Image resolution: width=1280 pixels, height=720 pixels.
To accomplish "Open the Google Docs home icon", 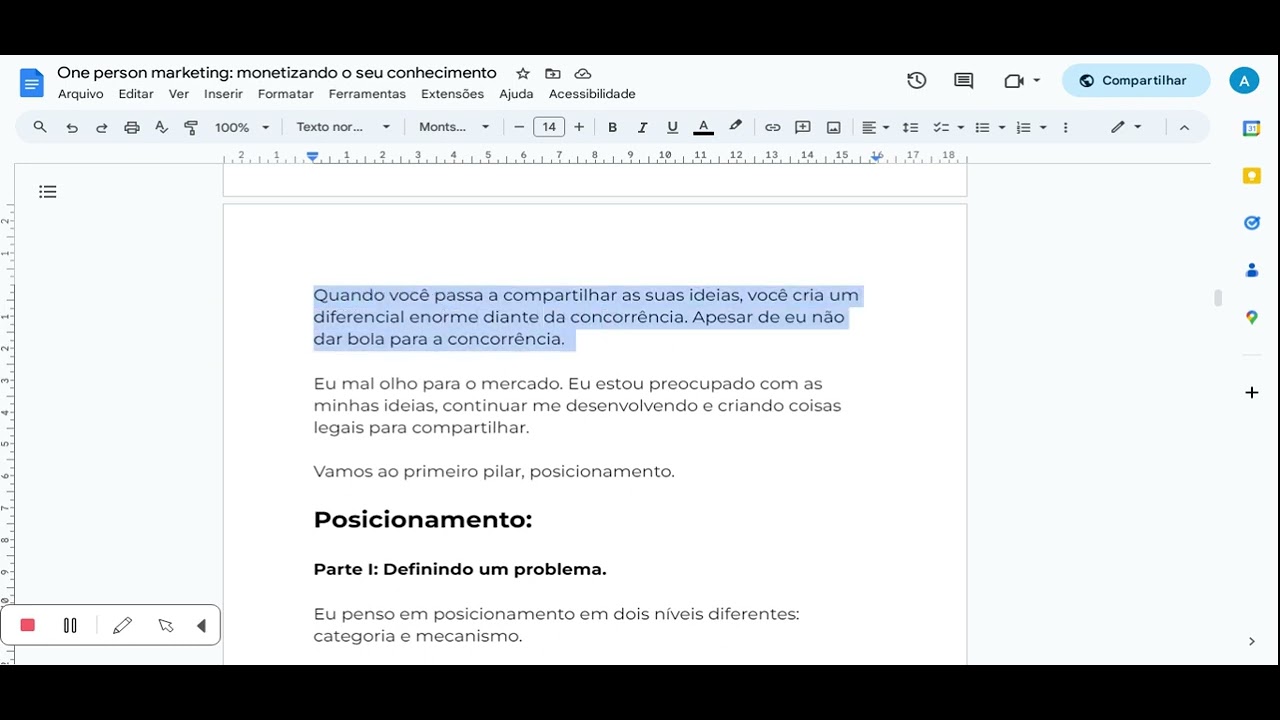I will point(32,82).
